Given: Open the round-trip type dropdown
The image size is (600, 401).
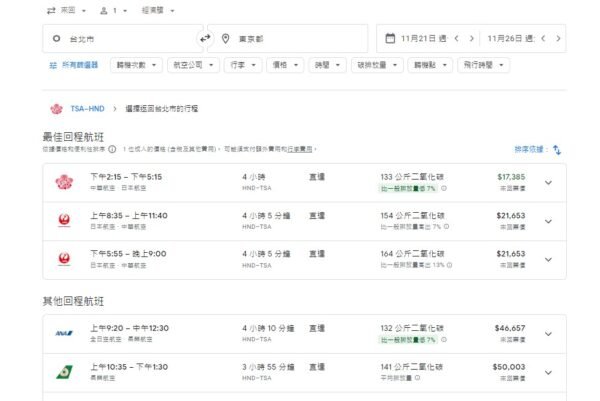Looking at the screenshot, I should point(66,11).
